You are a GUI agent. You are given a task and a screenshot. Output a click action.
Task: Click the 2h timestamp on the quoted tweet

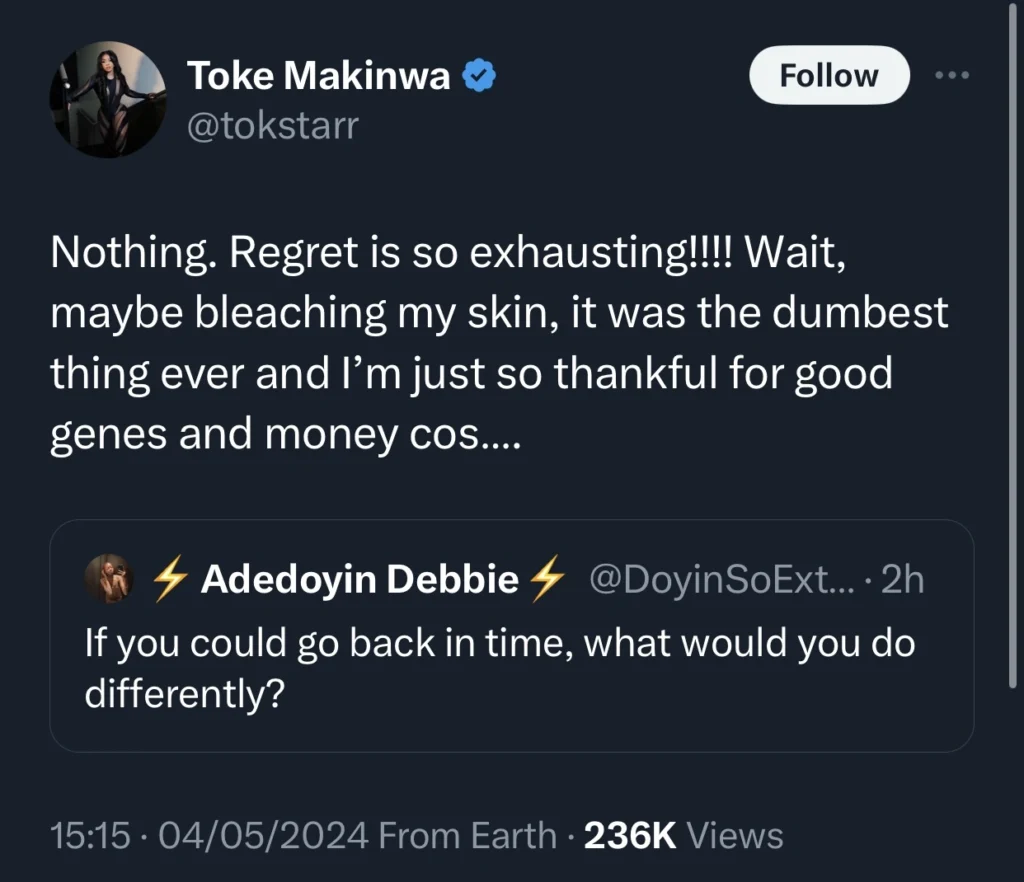901,578
